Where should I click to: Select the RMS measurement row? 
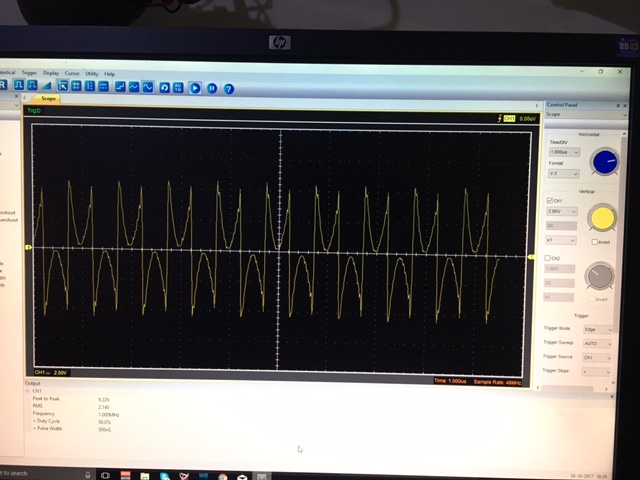coord(37,406)
